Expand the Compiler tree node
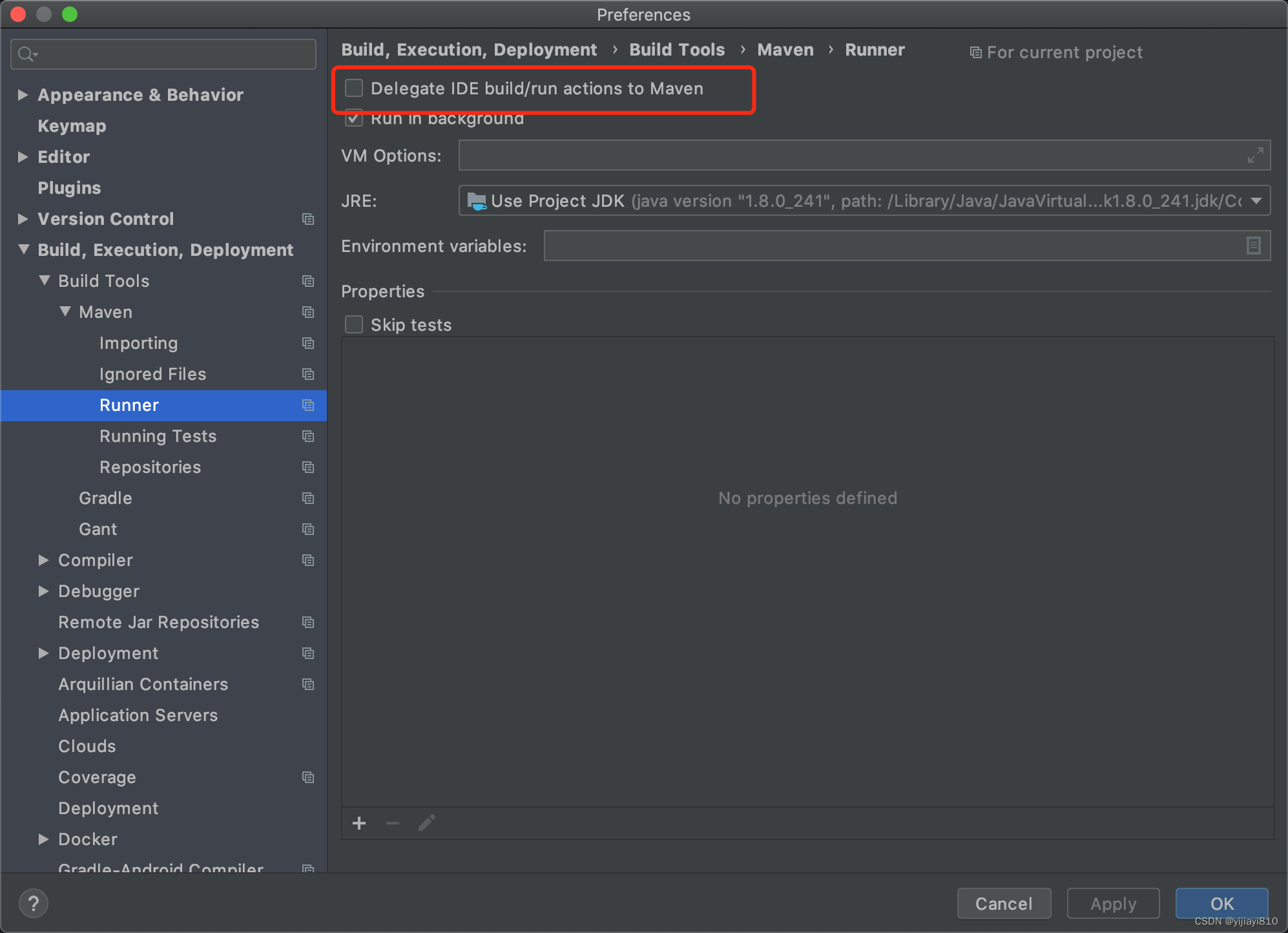This screenshot has height=933, width=1288. [x=43, y=560]
